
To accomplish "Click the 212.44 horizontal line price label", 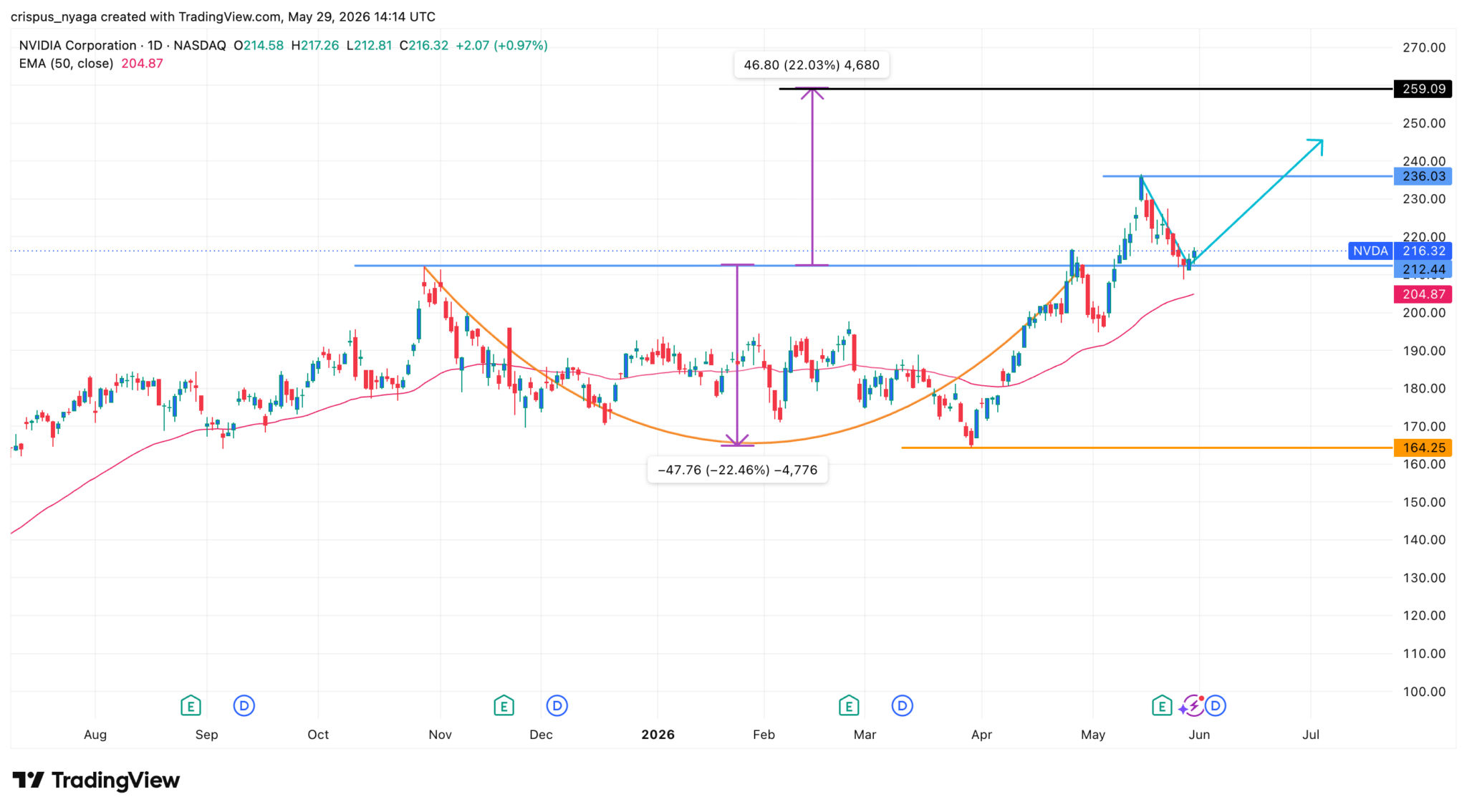I will click(1423, 269).
